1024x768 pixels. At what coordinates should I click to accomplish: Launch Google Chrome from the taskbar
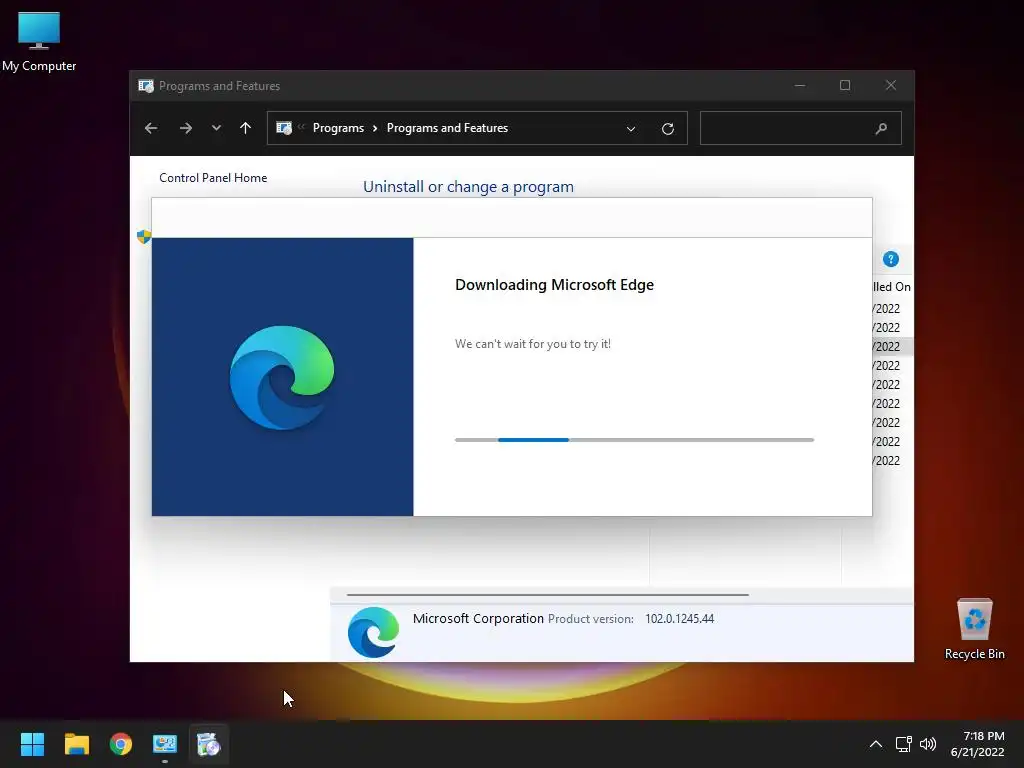(121, 744)
